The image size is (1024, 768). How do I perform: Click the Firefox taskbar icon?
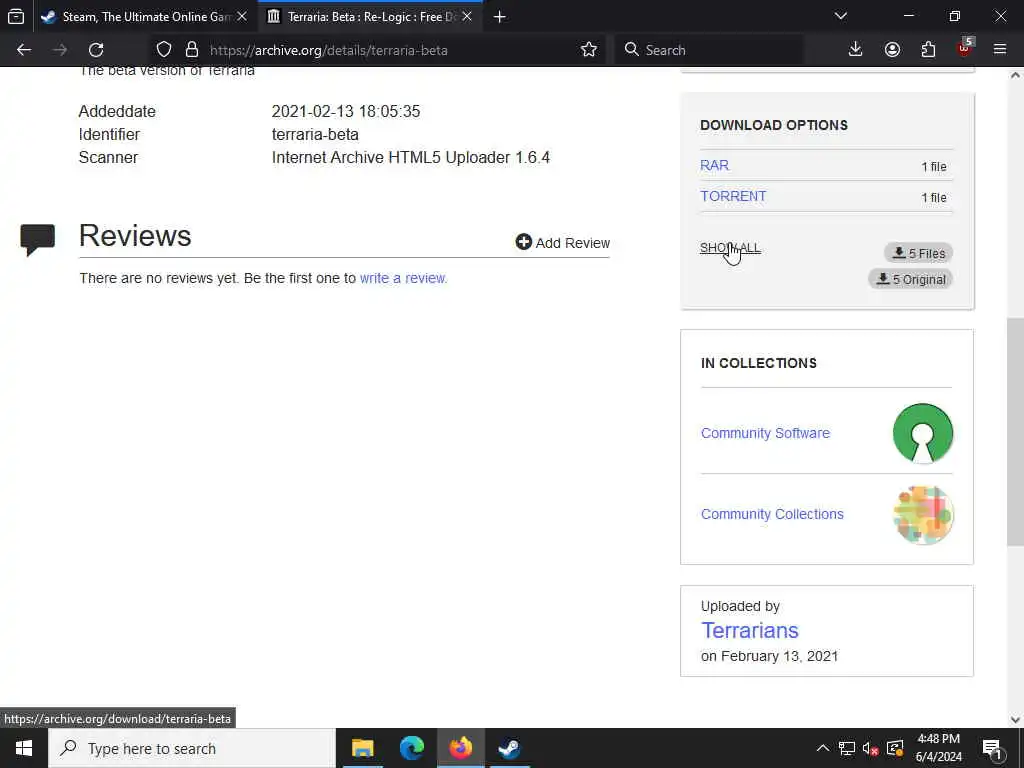460,748
